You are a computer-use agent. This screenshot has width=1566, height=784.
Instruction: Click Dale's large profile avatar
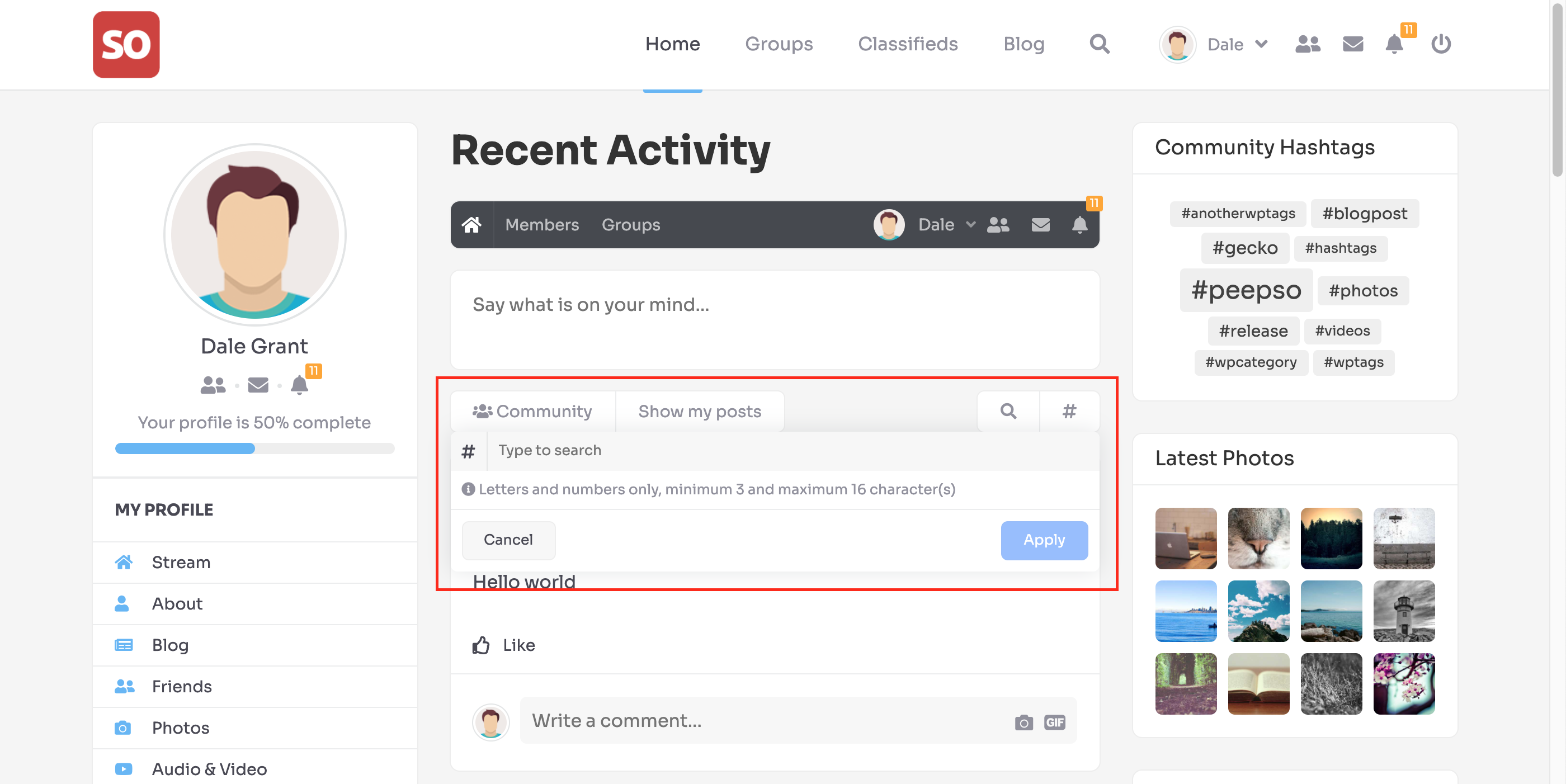coord(254,235)
